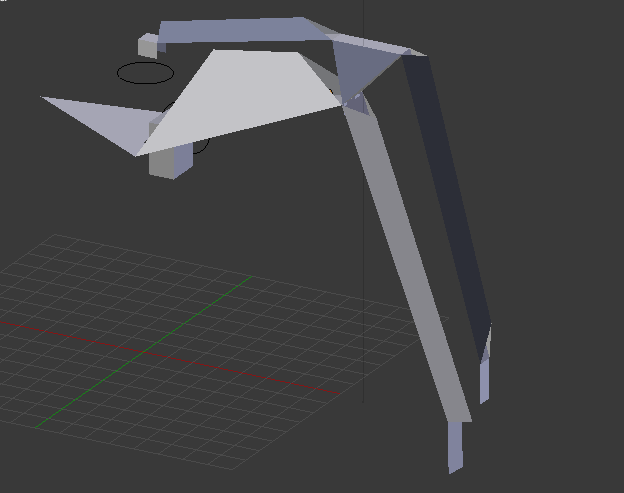Click the red X axis line on the grid
This screenshot has height=493, width=624.
point(250,373)
